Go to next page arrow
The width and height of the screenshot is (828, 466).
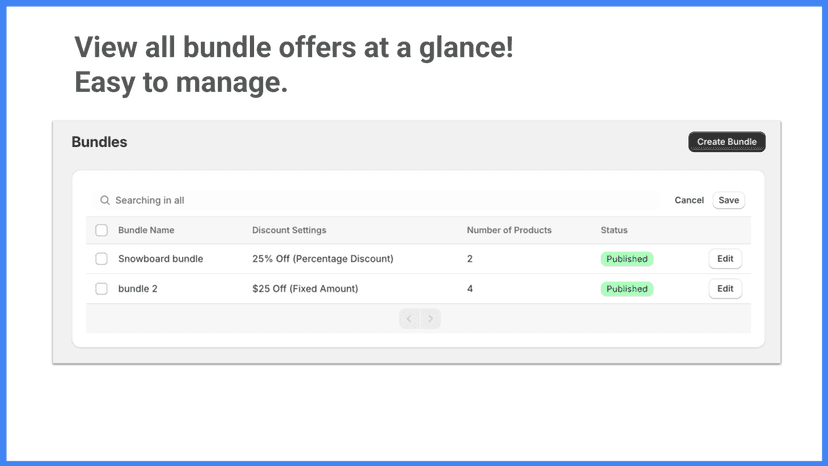(430, 319)
